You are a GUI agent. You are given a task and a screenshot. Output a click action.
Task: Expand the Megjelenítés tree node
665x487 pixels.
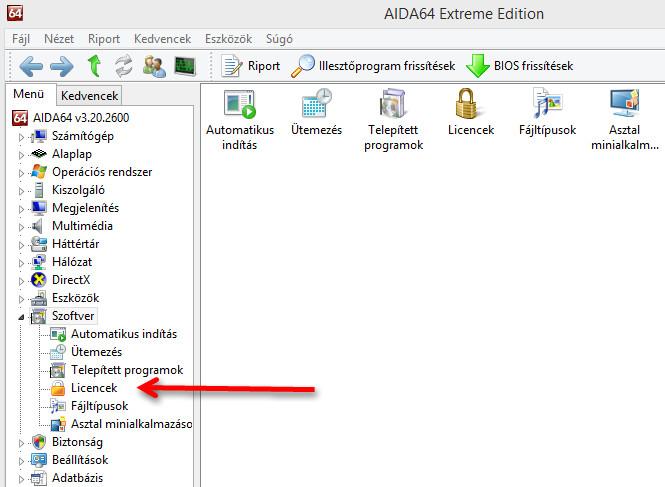click(21, 209)
